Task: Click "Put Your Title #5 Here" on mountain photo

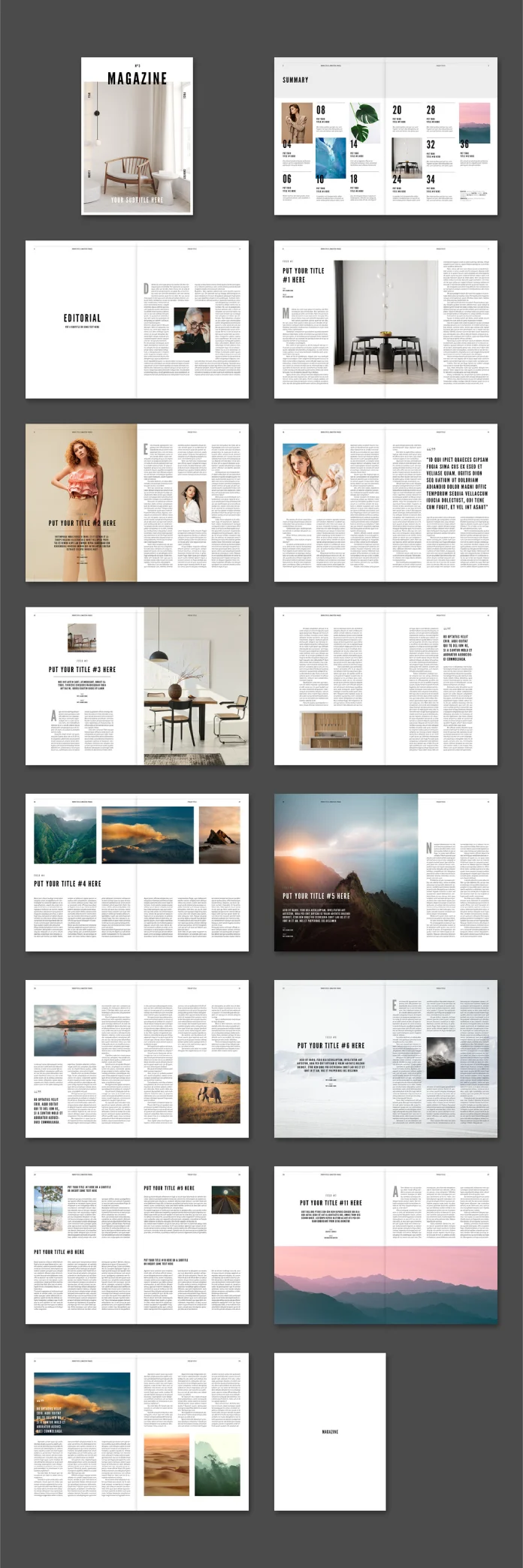Action: [316, 896]
